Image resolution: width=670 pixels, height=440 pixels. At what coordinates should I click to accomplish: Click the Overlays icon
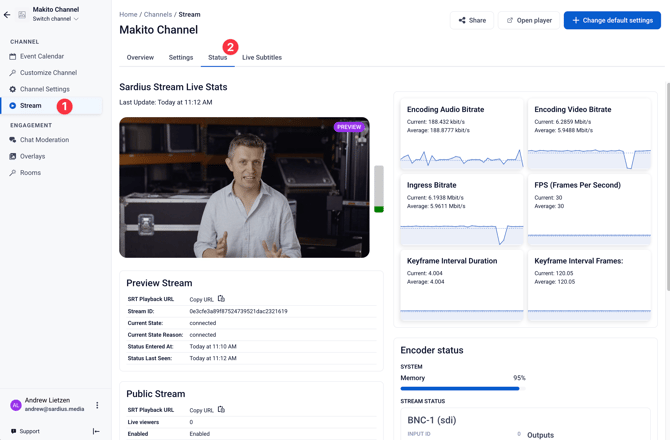tap(12, 156)
